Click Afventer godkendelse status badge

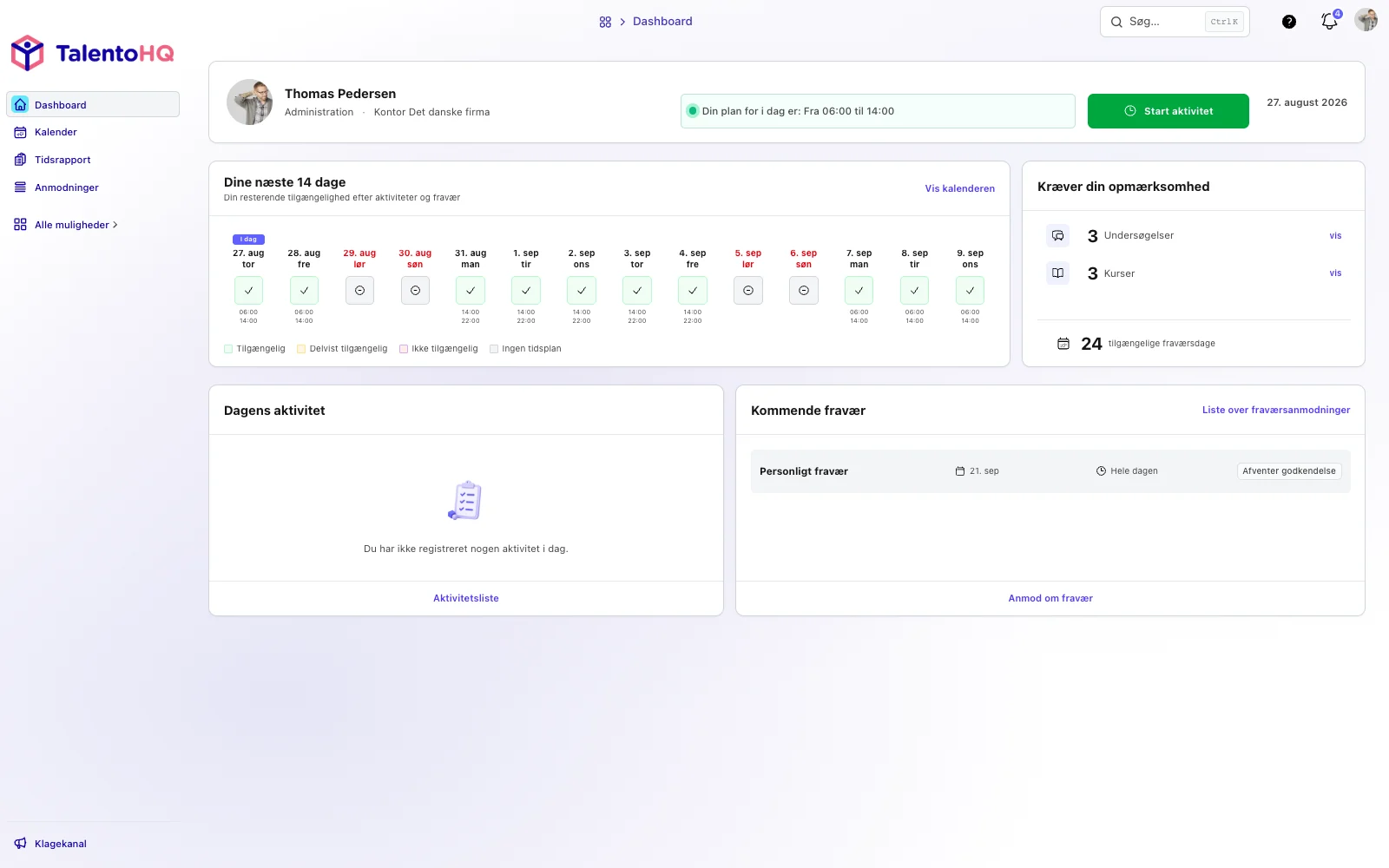click(x=1289, y=471)
